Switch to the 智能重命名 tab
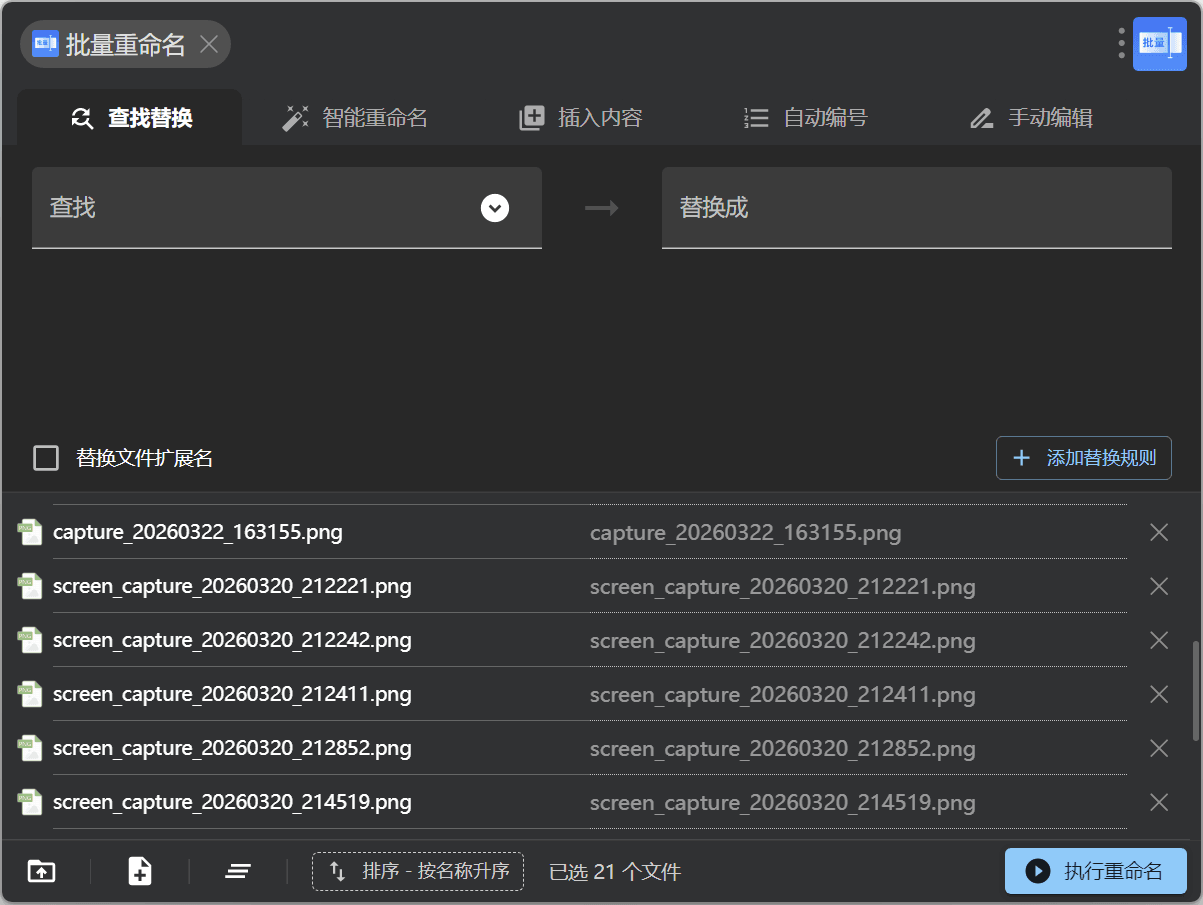Screen dimensions: 1203x905 pyautogui.click(x=355, y=118)
